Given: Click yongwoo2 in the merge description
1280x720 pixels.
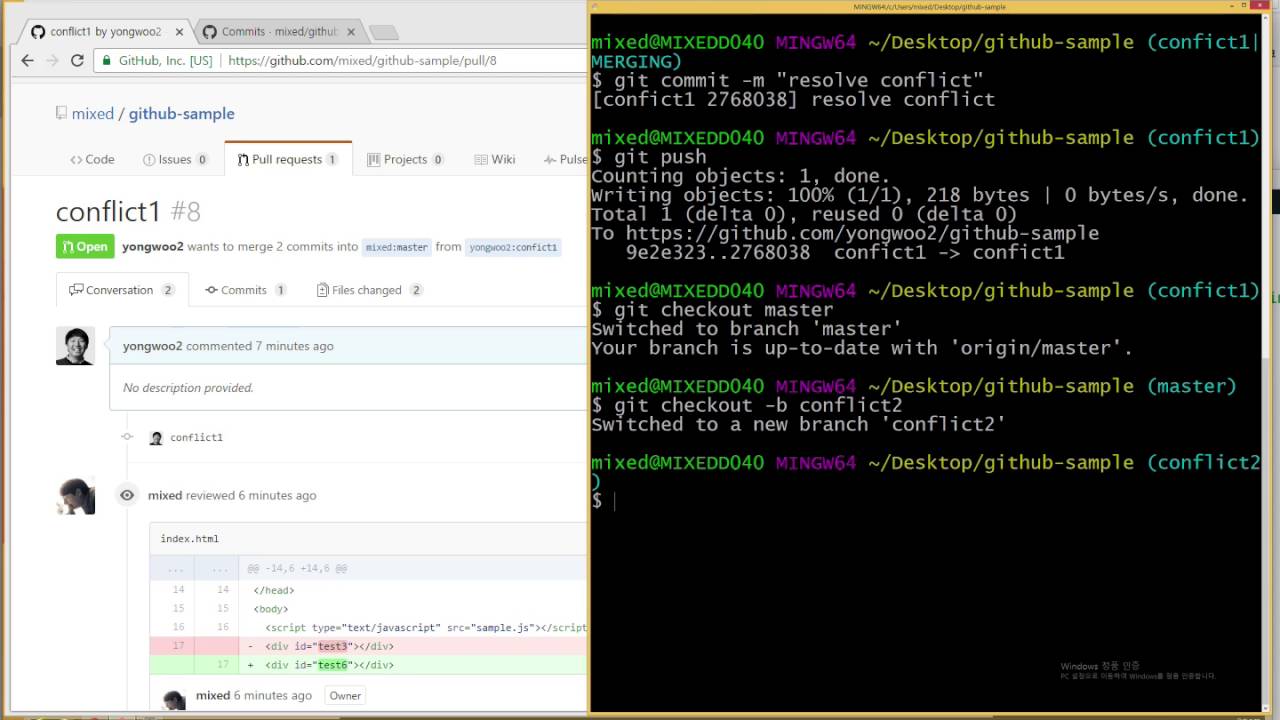Looking at the screenshot, I should [153, 246].
